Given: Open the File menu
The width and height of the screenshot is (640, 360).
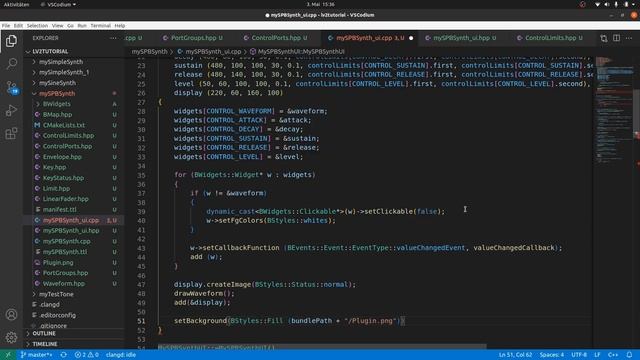Looking at the screenshot, I should [x=6, y=25].
